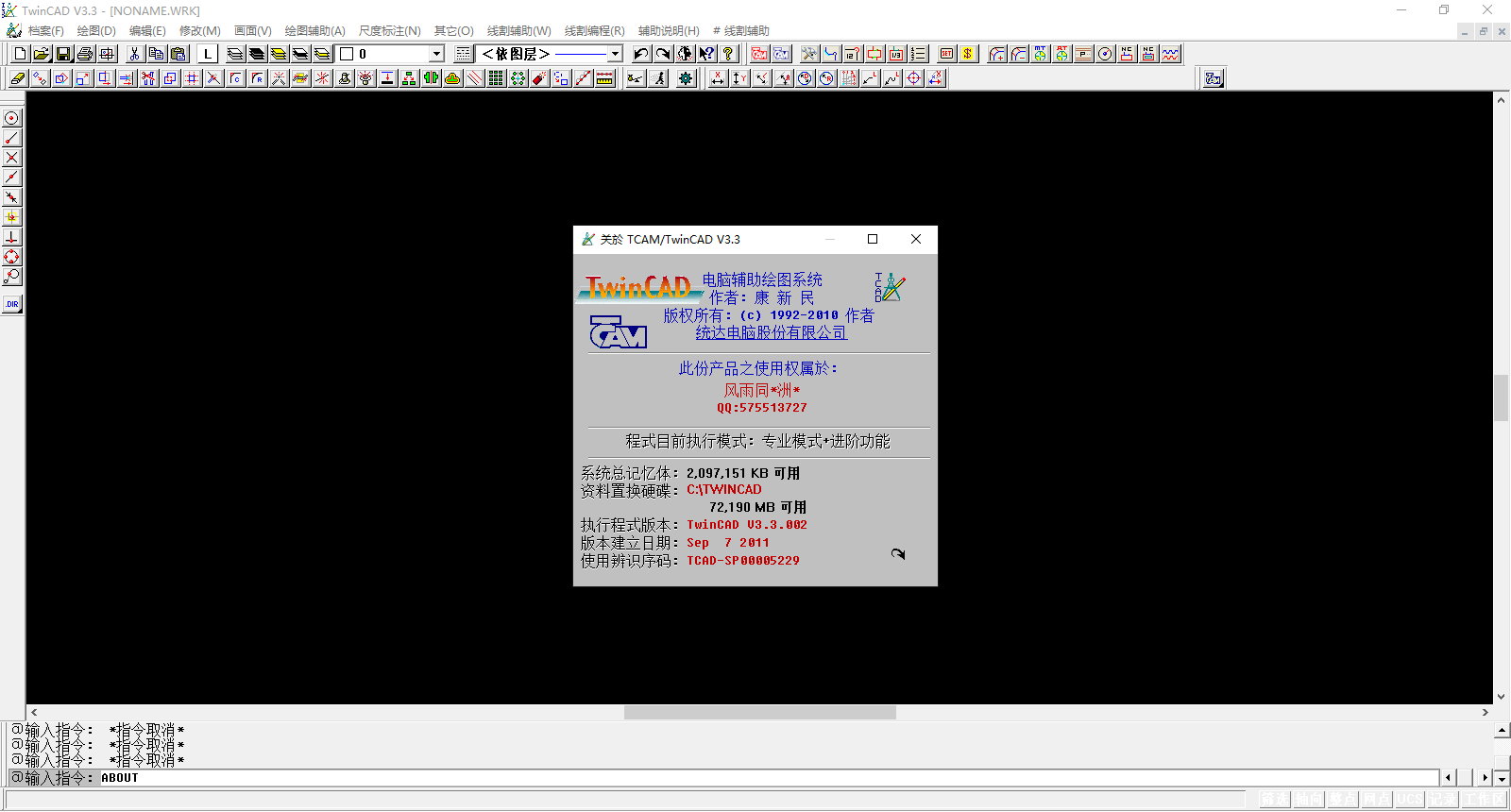Activate the What's This help pointer
This screenshot has width=1511, height=812.
click(706, 54)
